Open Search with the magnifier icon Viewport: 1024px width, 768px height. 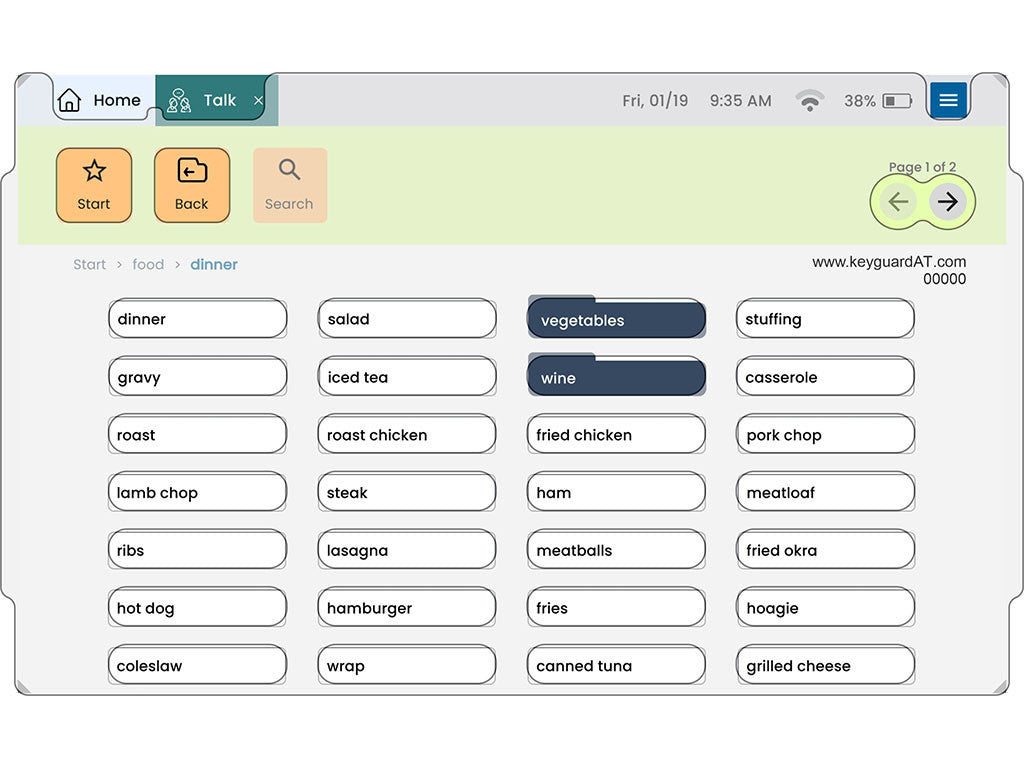coord(289,185)
